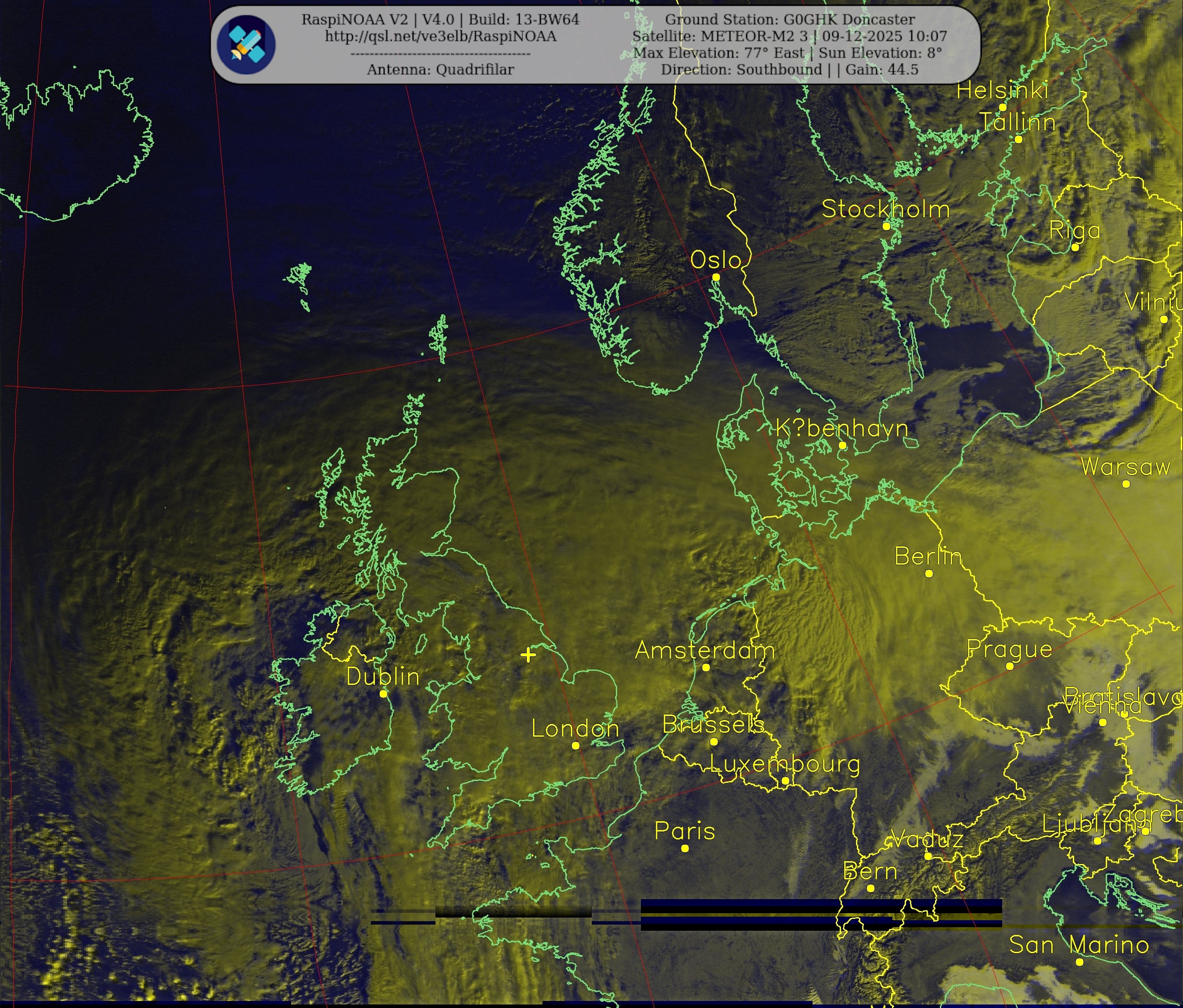The height and width of the screenshot is (1008, 1183).
Task: Click the Dublin city marker dot
Action: click(x=383, y=694)
